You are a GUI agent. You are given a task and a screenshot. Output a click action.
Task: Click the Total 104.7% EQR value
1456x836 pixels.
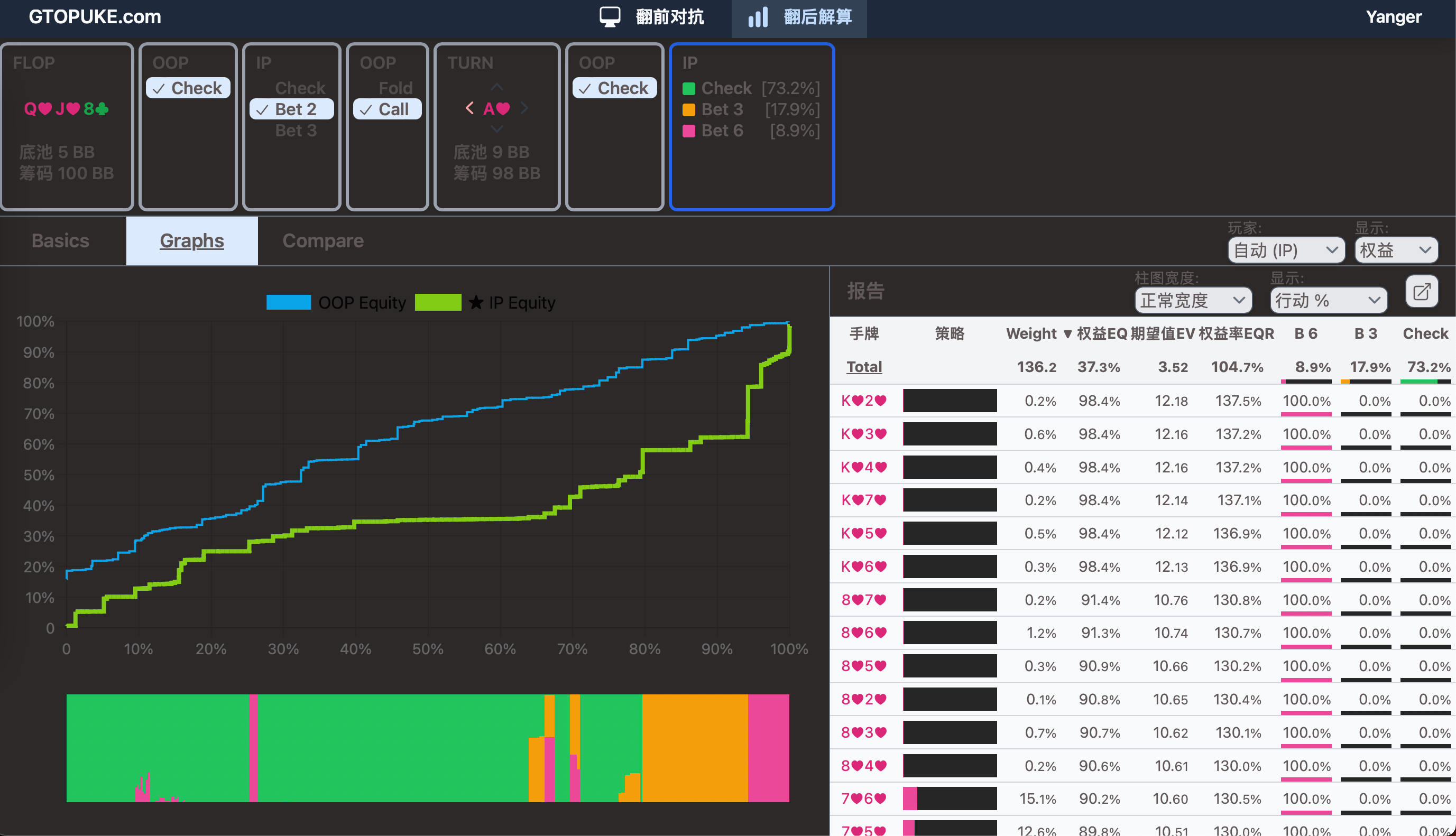pyautogui.click(x=1237, y=367)
